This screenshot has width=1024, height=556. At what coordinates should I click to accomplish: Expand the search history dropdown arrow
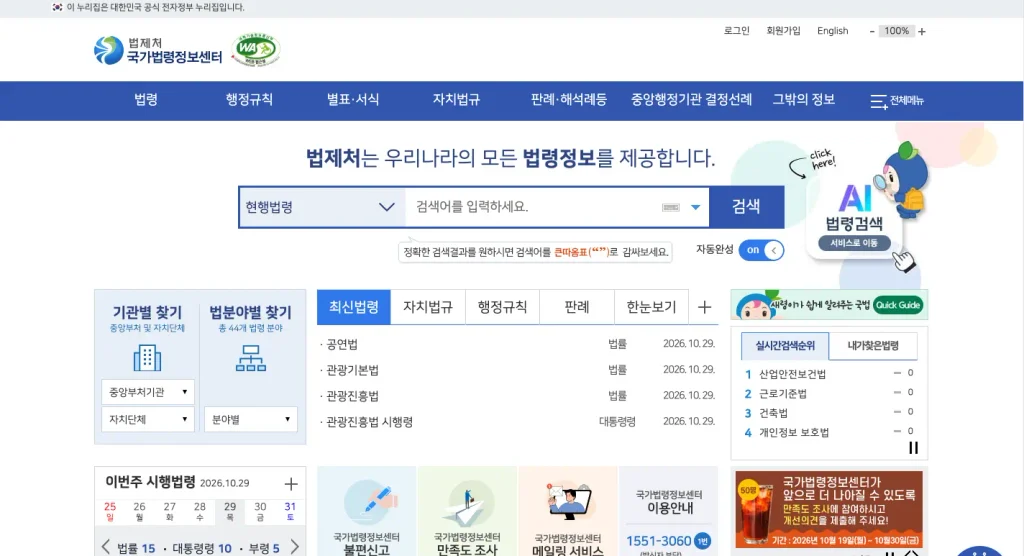(696, 207)
